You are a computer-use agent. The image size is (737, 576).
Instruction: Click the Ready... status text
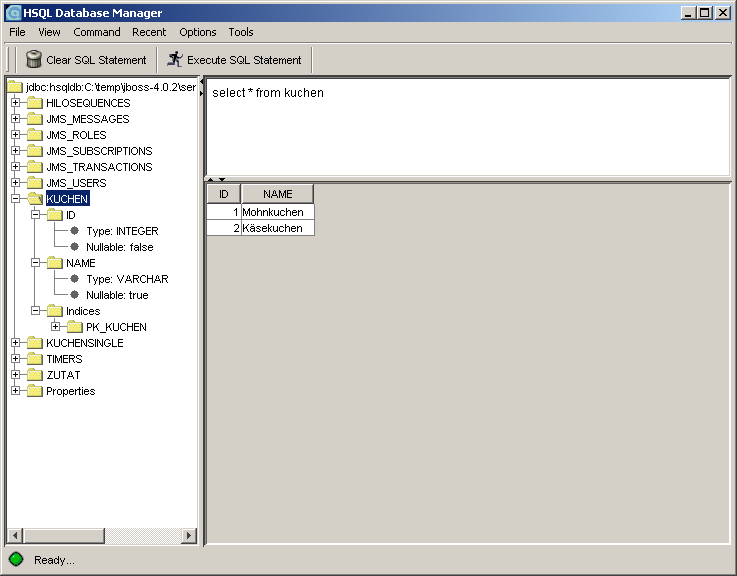(54, 560)
